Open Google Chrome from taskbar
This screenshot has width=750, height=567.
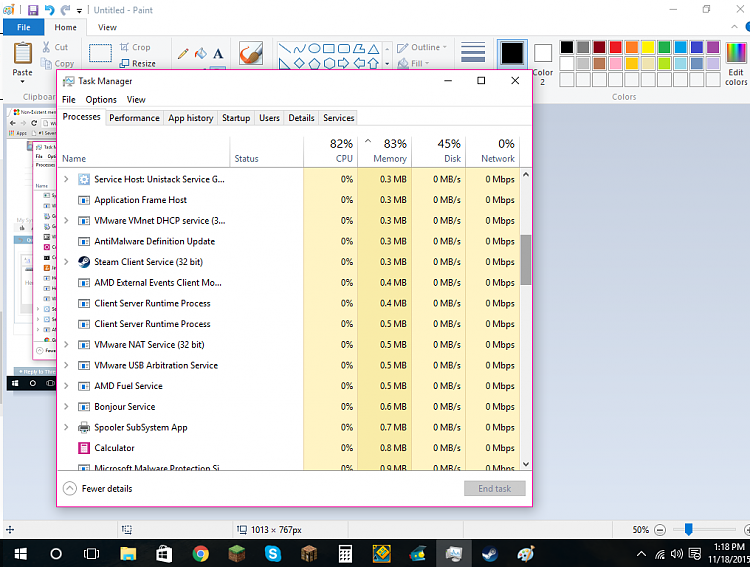[x=201, y=554]
